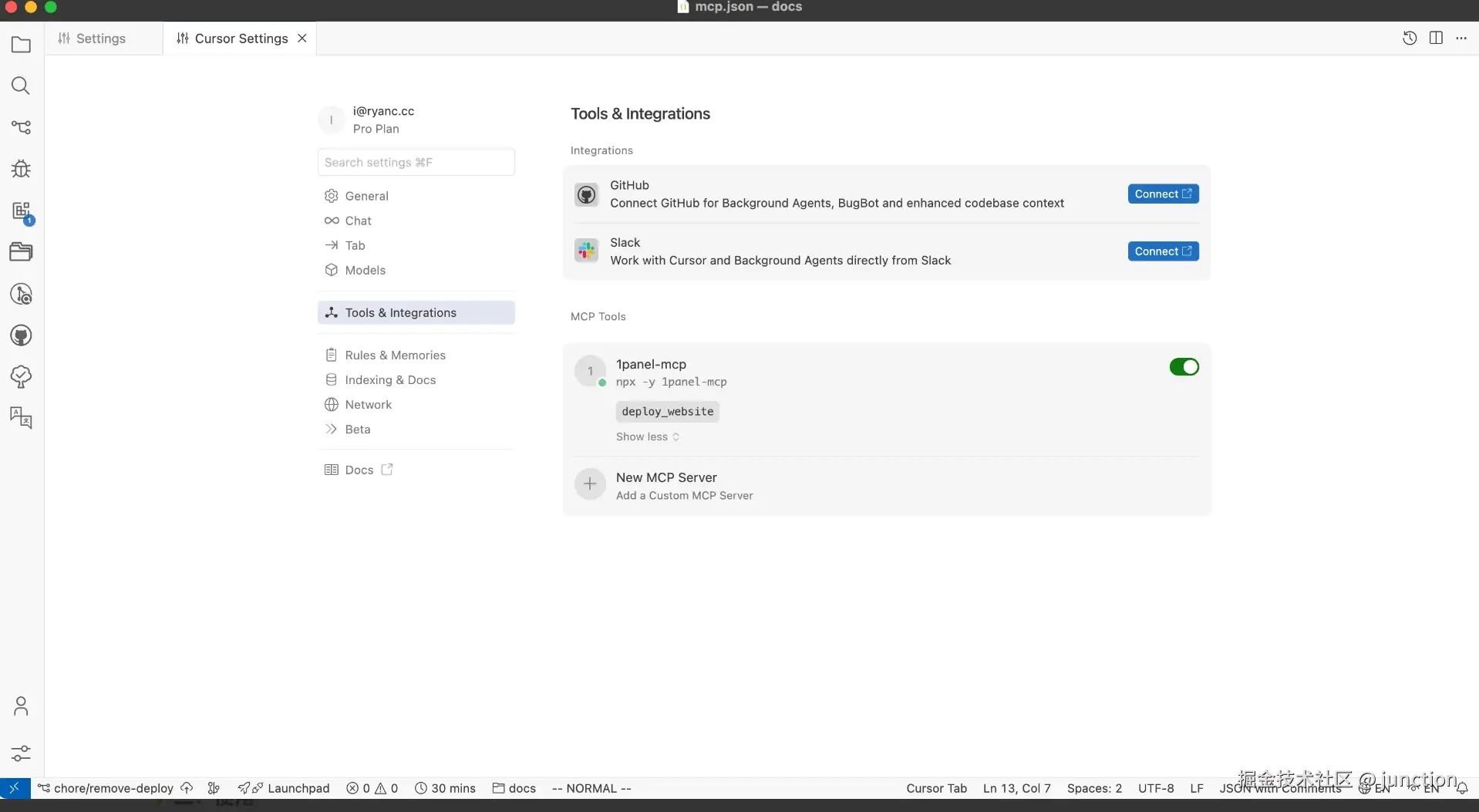Click the plus icon for New MCP Server
Viewport: 1479px width, 812px height.
point(590,484)
